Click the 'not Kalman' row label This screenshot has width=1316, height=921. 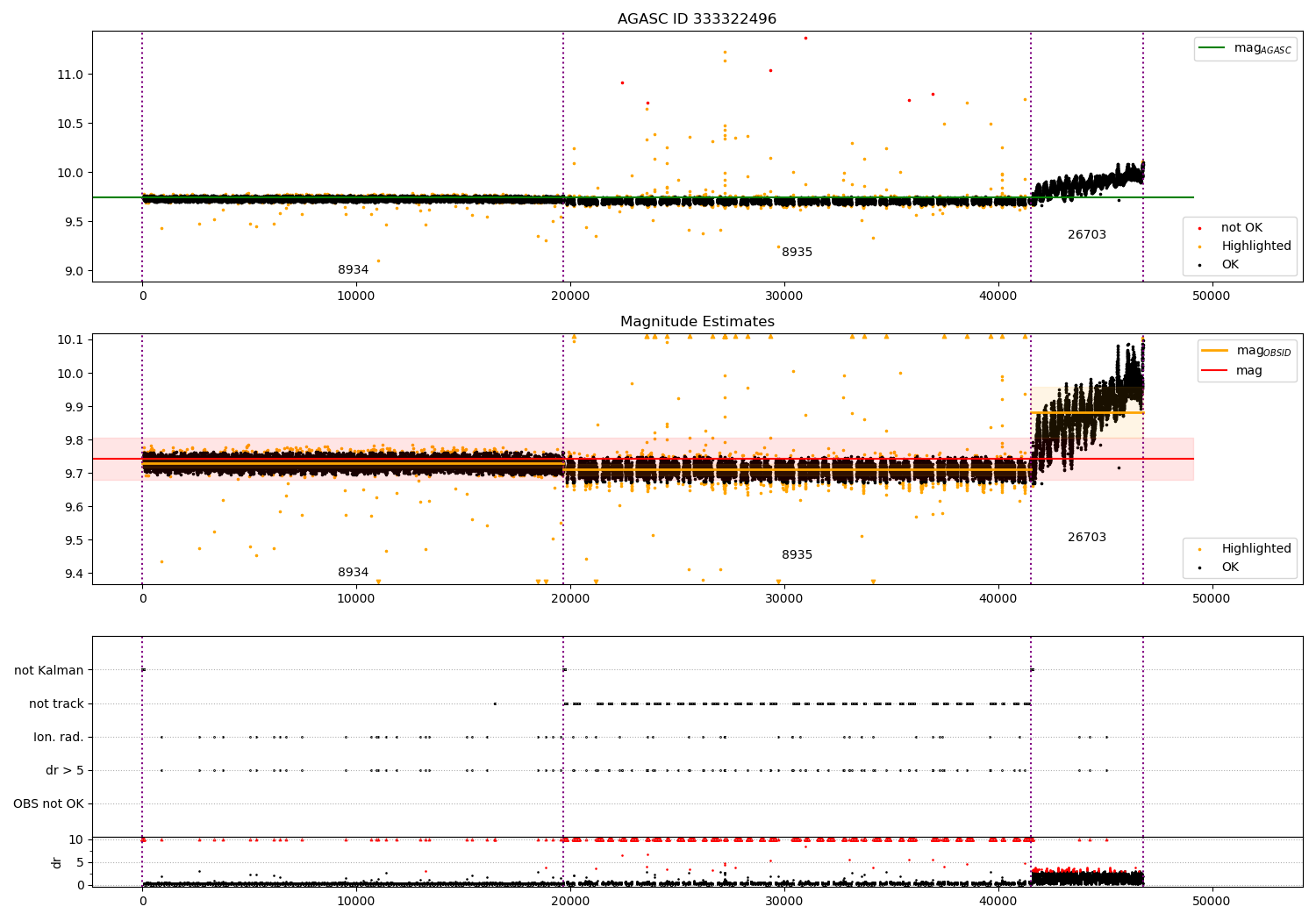click(x=49, y=671)
